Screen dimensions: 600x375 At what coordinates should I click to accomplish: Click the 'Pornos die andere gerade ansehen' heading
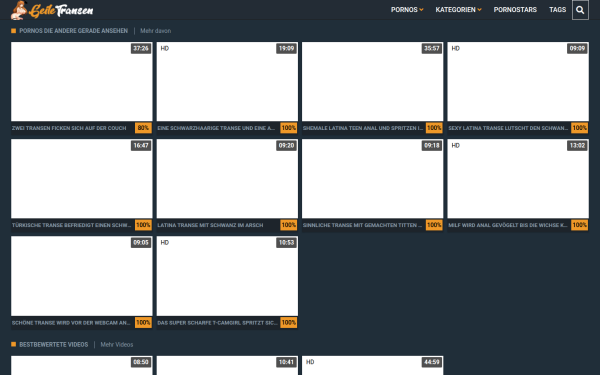pyautogui.click(x=73, y=31)
